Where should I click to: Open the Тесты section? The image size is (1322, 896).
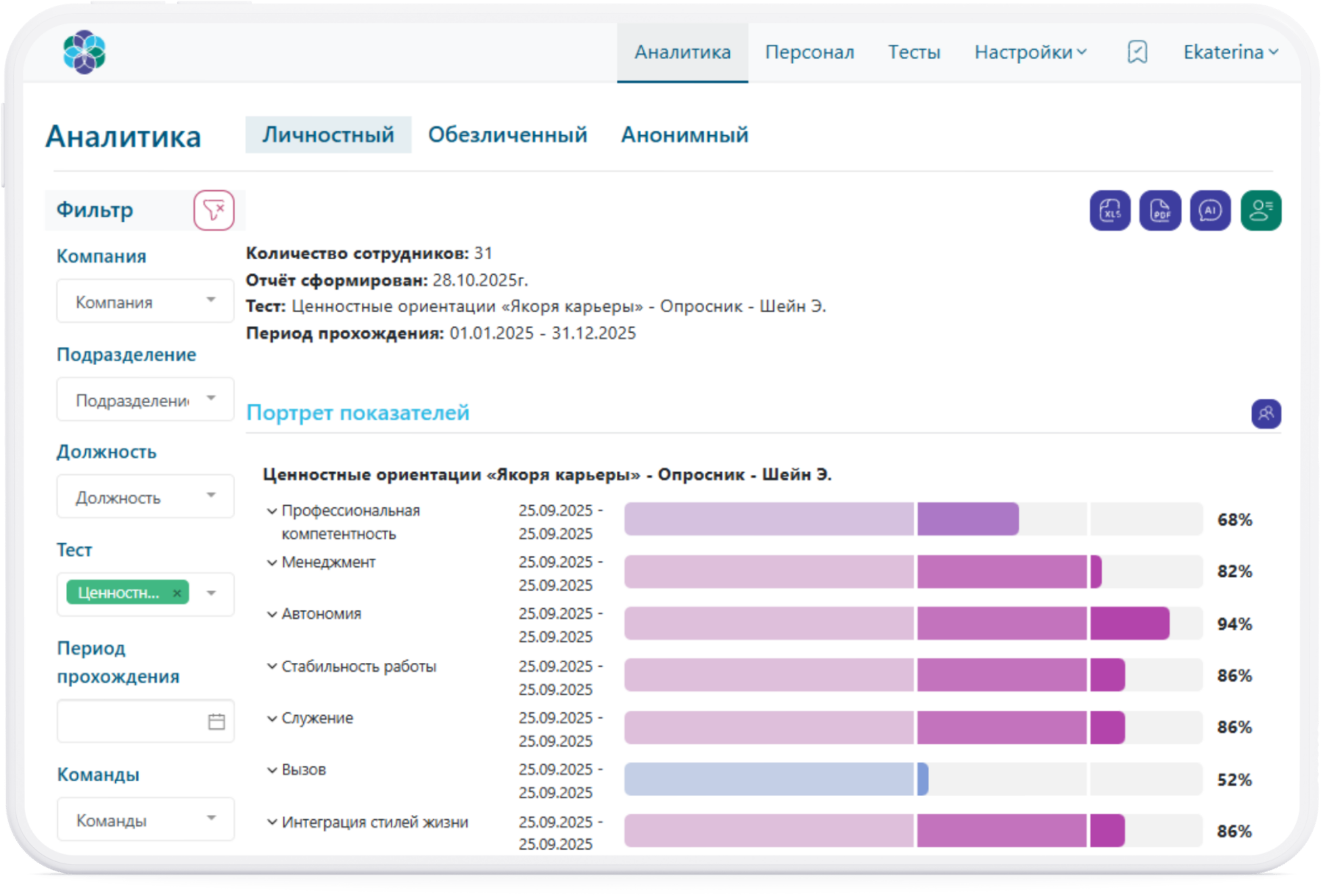pyautogui.click(x=913, y=52)
